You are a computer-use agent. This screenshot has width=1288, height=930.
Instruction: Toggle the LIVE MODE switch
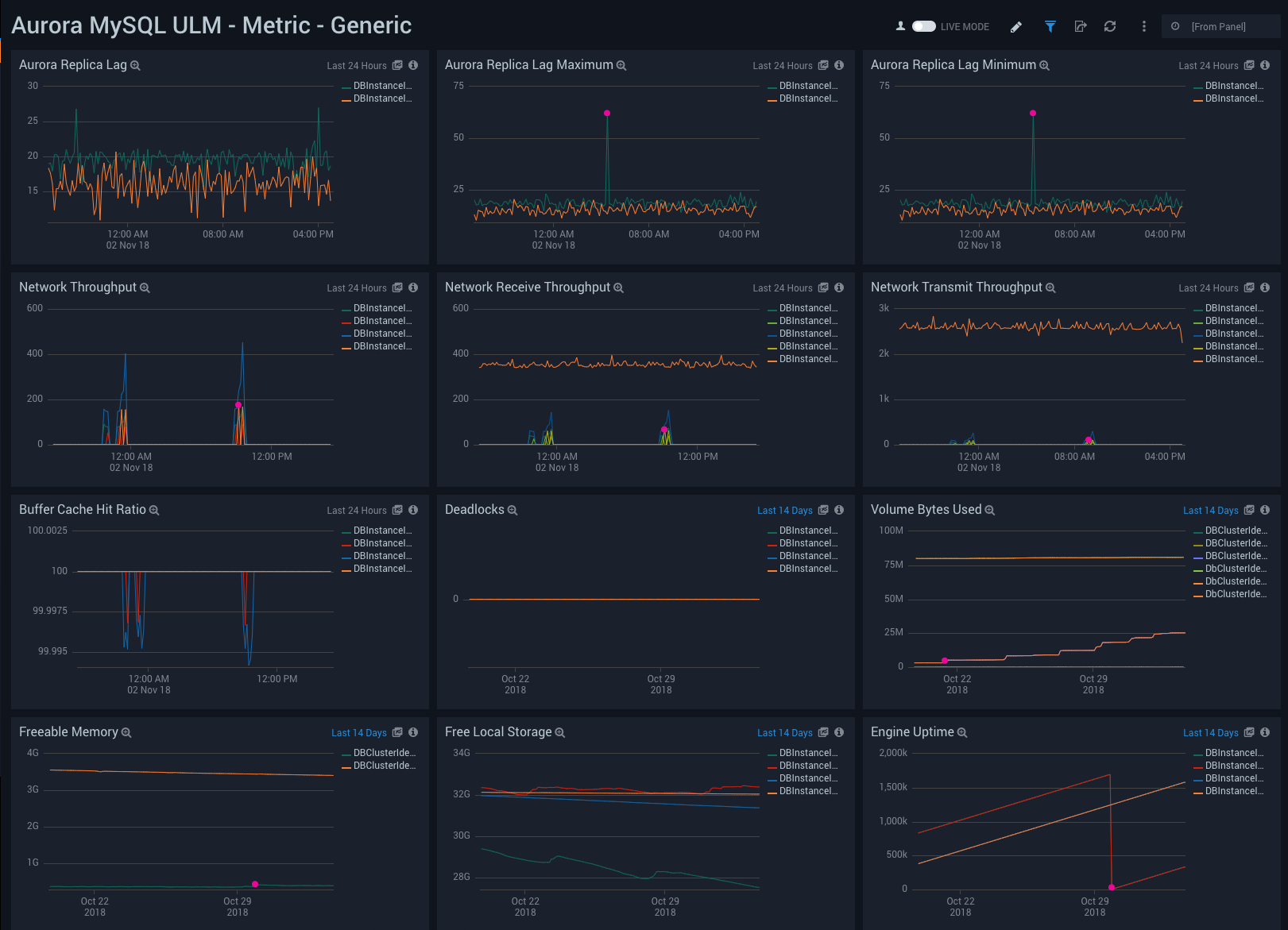click(924, 25)
